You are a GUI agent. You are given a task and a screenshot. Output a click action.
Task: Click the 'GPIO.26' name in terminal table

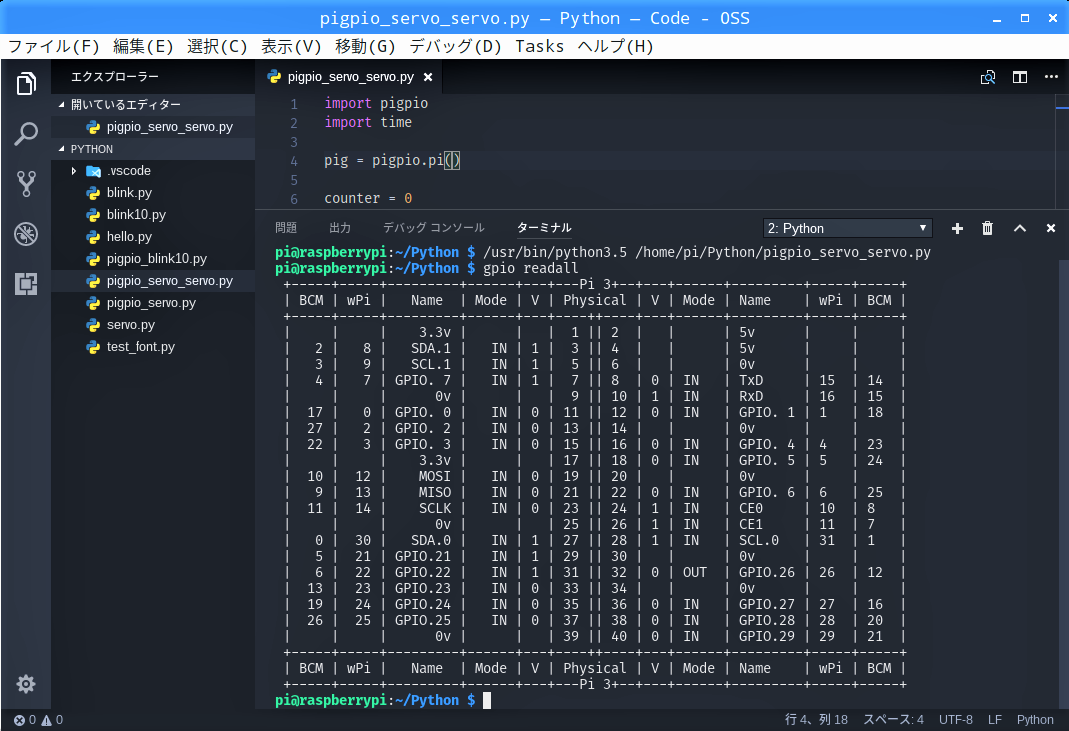[767, 572]
